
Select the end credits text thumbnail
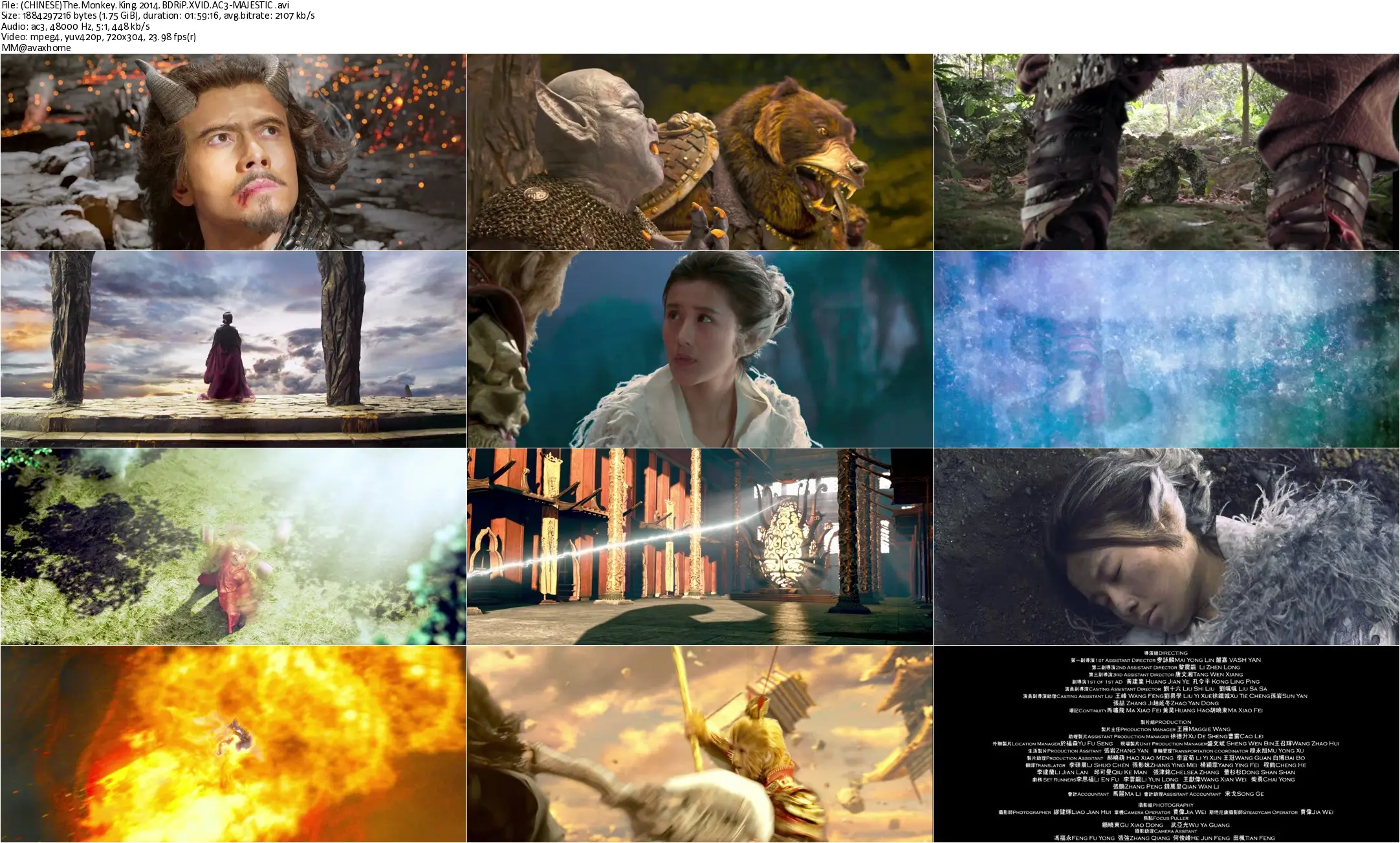pos(1166,744)
